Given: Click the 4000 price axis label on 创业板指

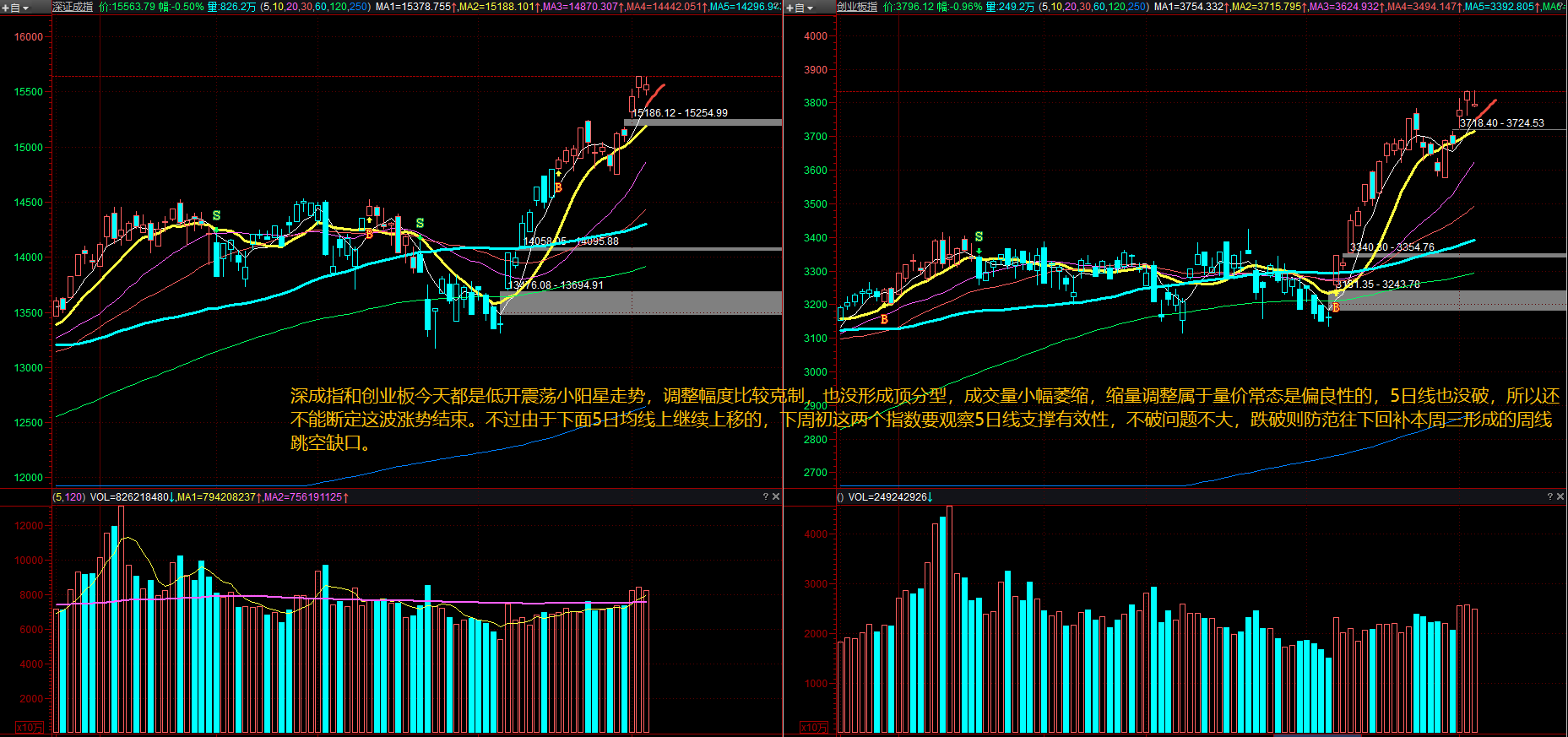Looking at the screenshot, I should click(816, 36).
